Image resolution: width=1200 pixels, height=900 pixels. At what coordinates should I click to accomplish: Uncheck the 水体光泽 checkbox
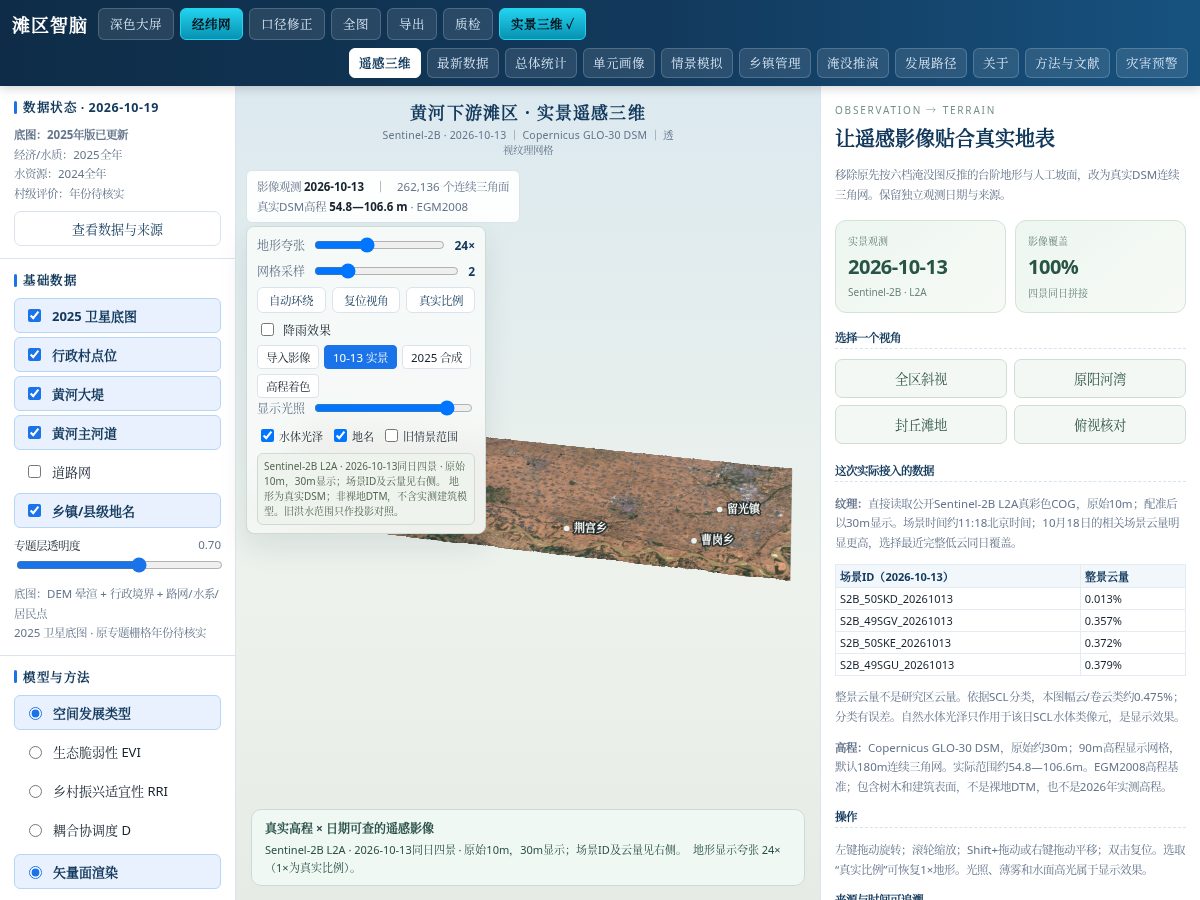267,436
